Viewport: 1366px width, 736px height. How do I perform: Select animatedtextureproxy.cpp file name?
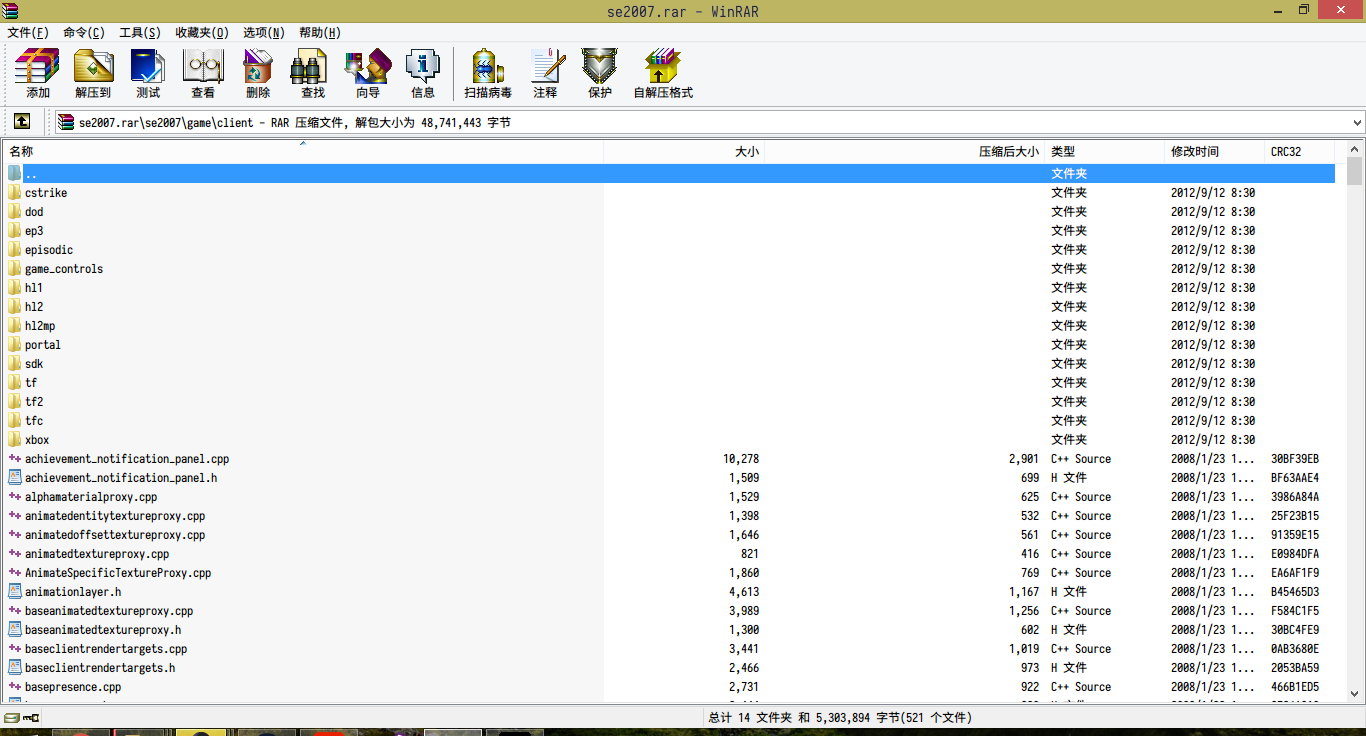point(97,554)
